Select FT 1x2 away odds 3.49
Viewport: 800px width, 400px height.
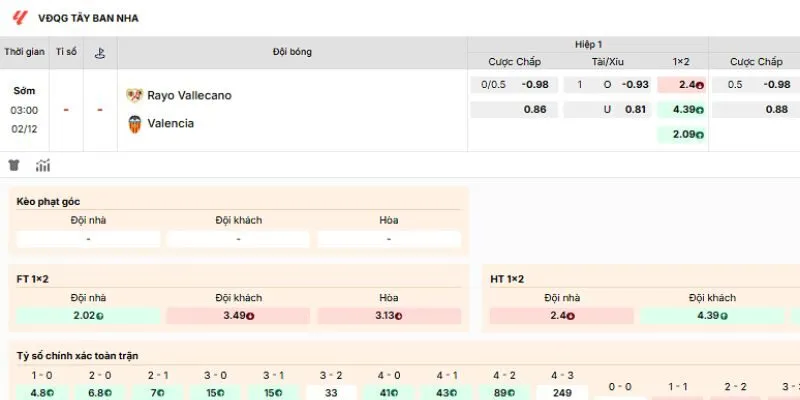point(238,316)
